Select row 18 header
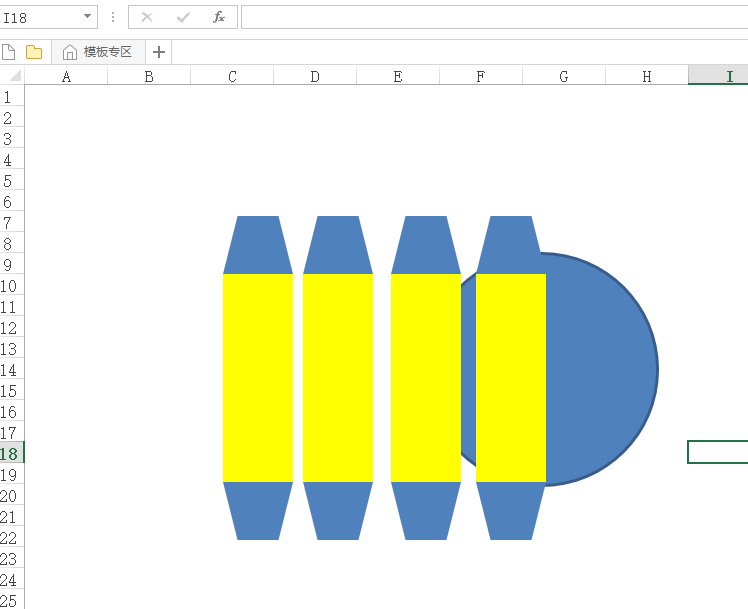 (x=11, y=453)
